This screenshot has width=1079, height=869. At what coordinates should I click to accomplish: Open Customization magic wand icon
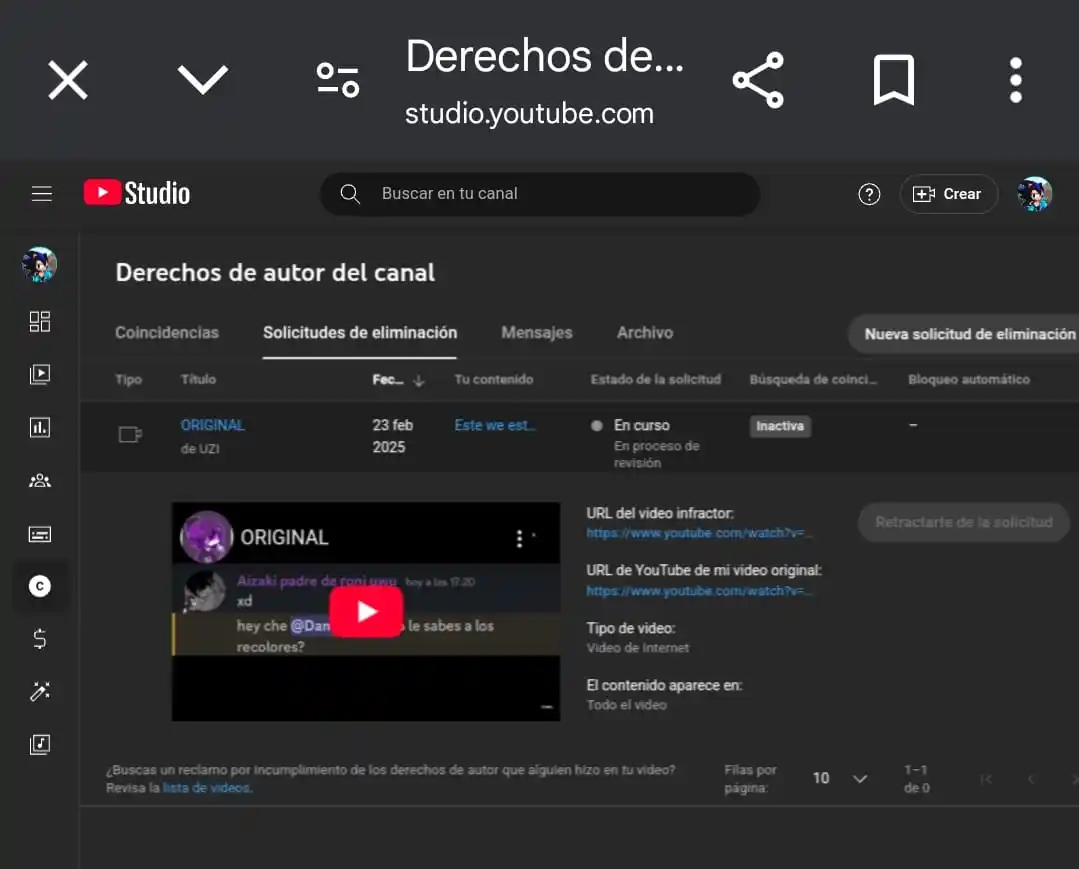click(40, 691)
